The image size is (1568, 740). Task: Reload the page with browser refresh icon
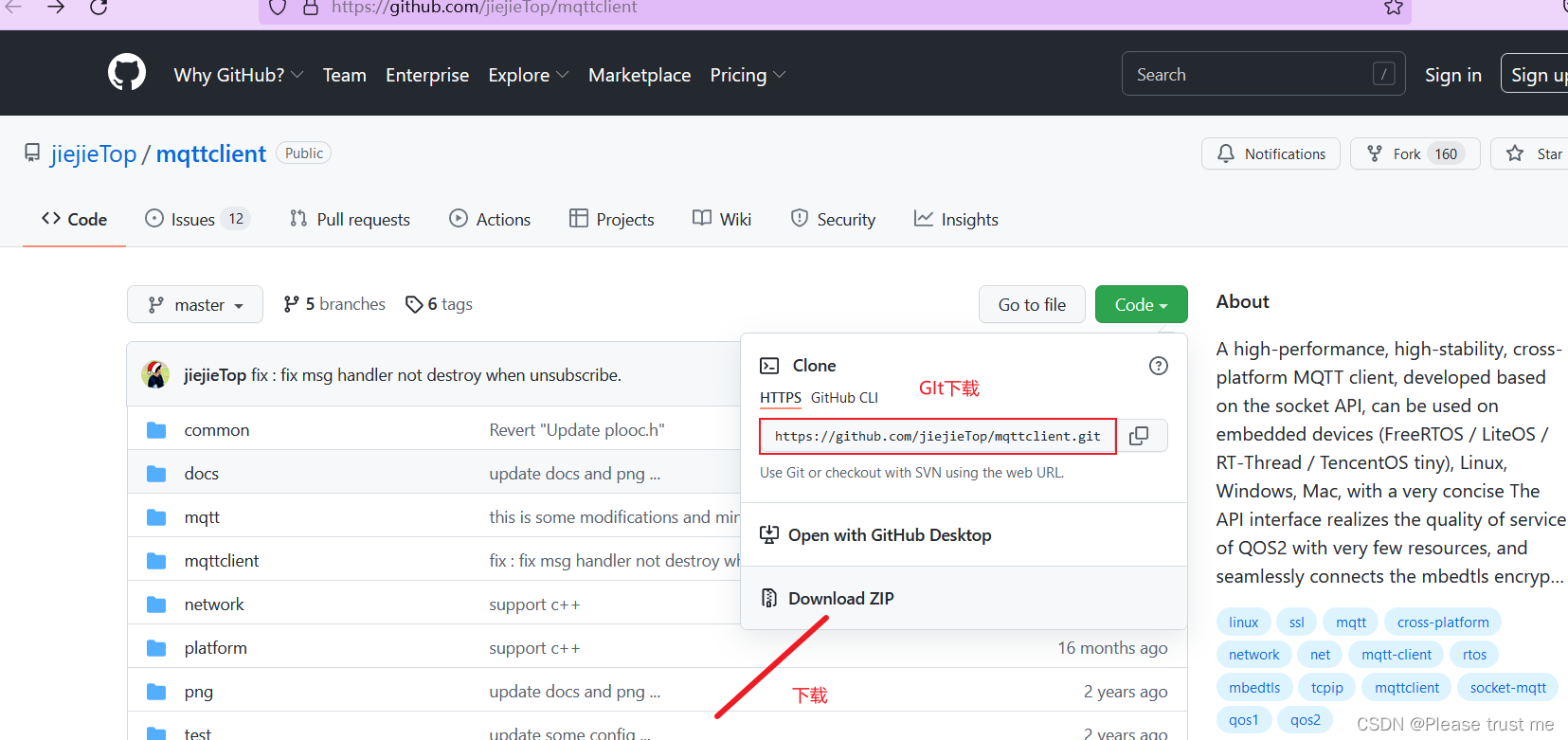pos(99,8)
